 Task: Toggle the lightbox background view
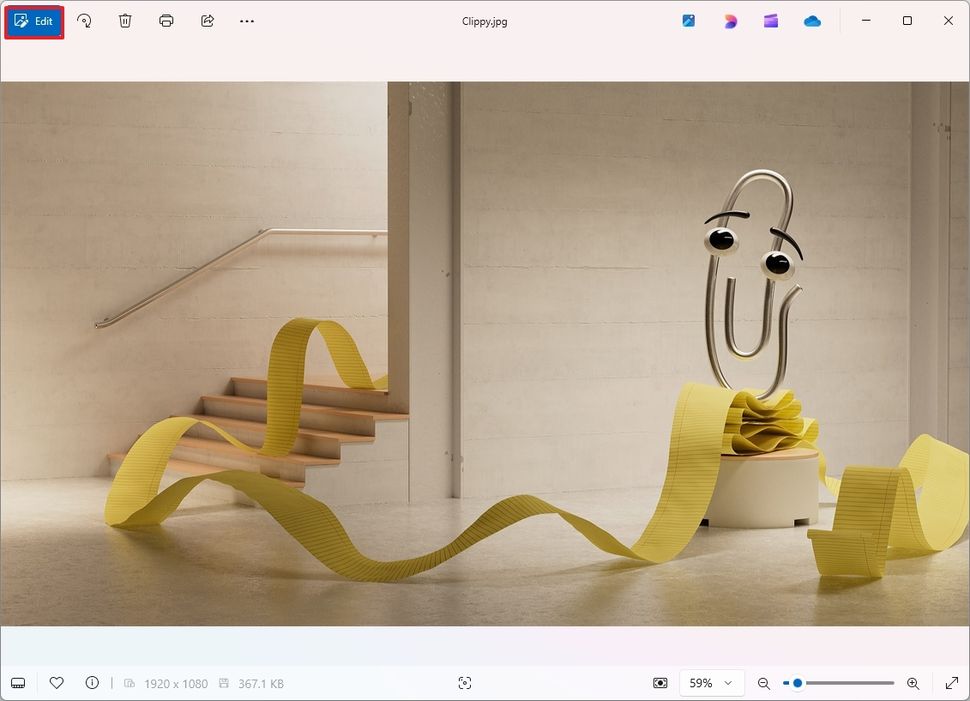click(x=660, y=683)
